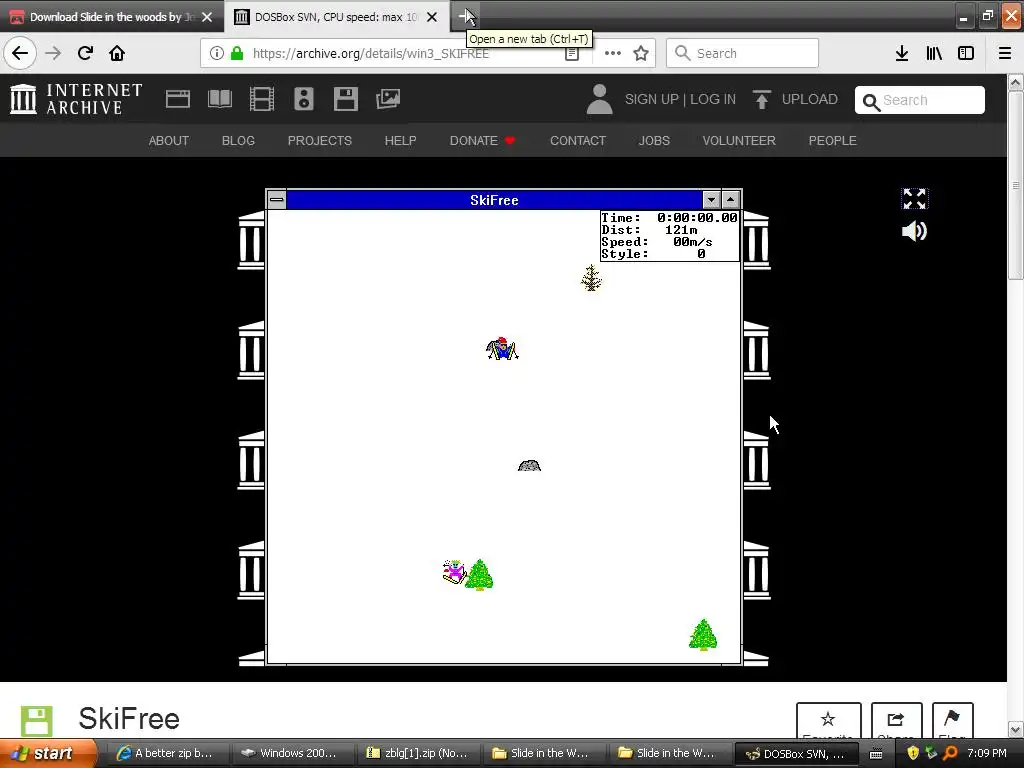Open the PROJECTS menu item
The height and width of the screenshot is (768, 1024).
tap(319, 140)
